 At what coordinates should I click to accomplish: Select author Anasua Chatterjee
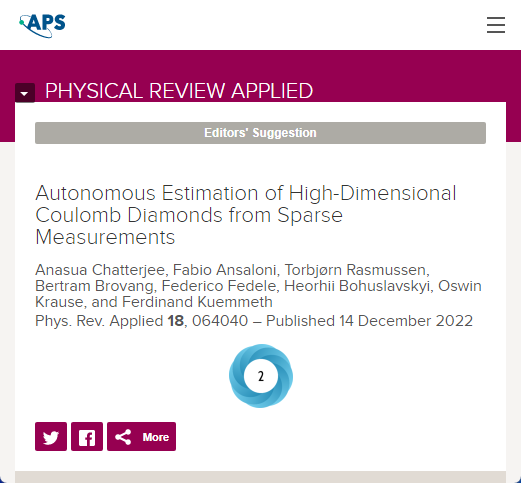(x=100, y=270)
